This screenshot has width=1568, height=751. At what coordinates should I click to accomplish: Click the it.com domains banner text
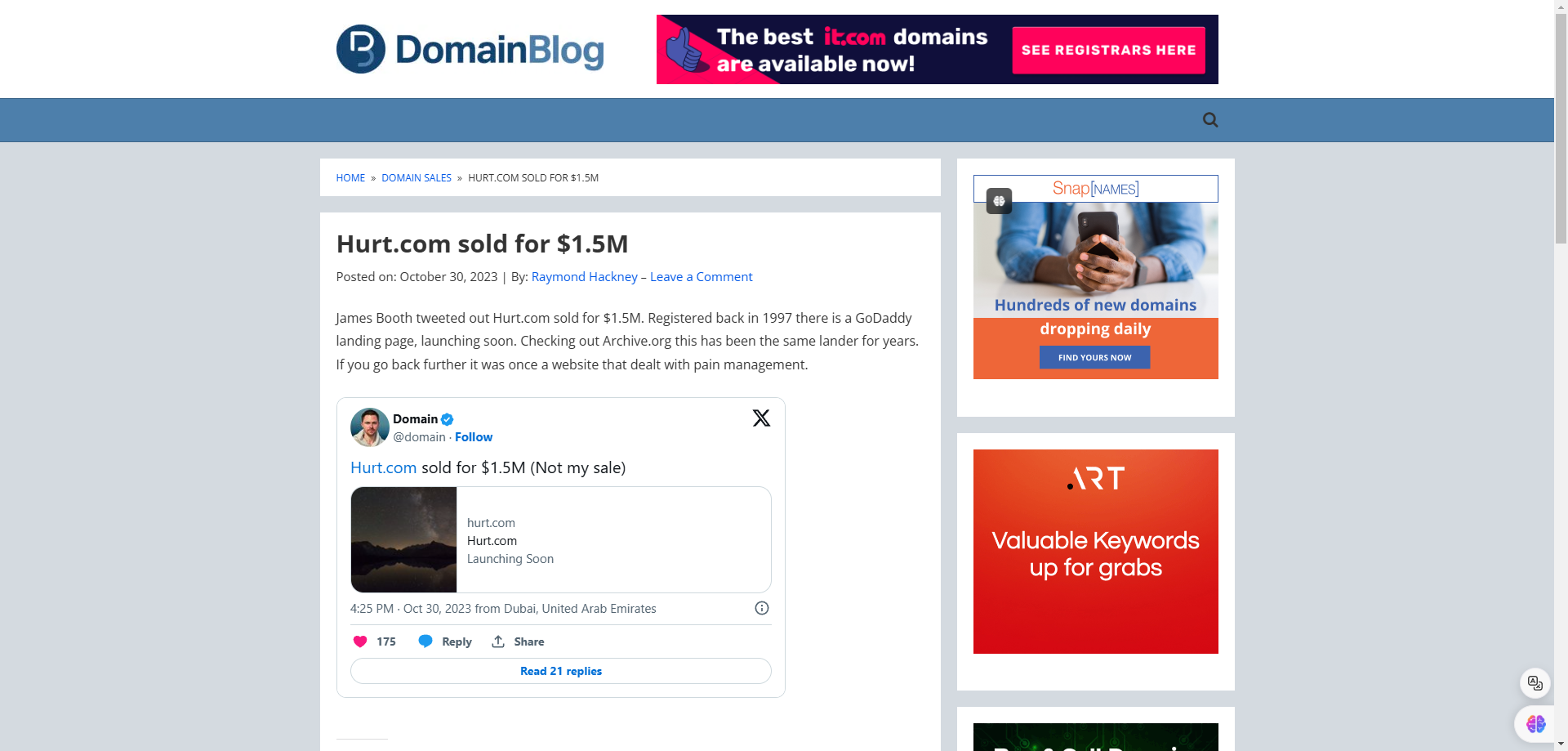pos(853,50)
